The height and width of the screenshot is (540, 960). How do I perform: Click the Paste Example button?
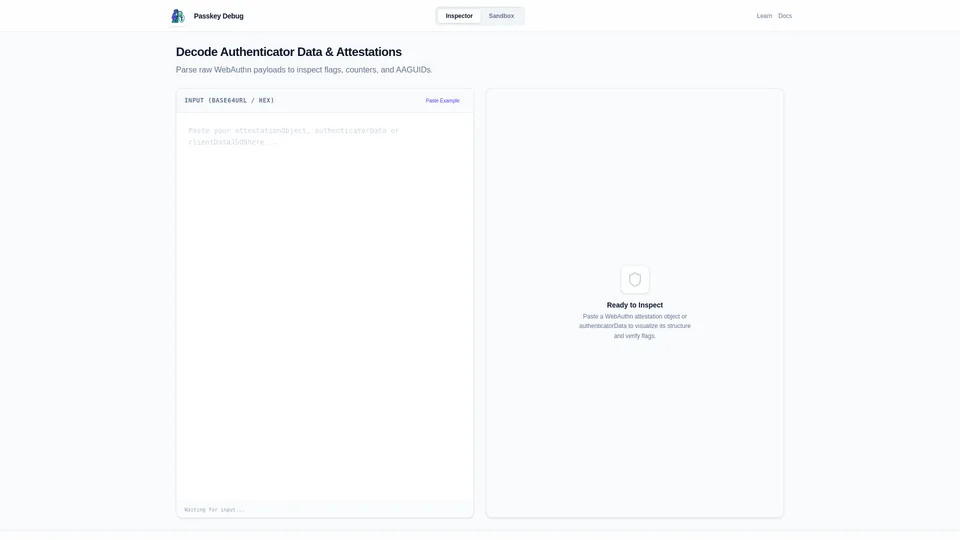tap(442, 100)
